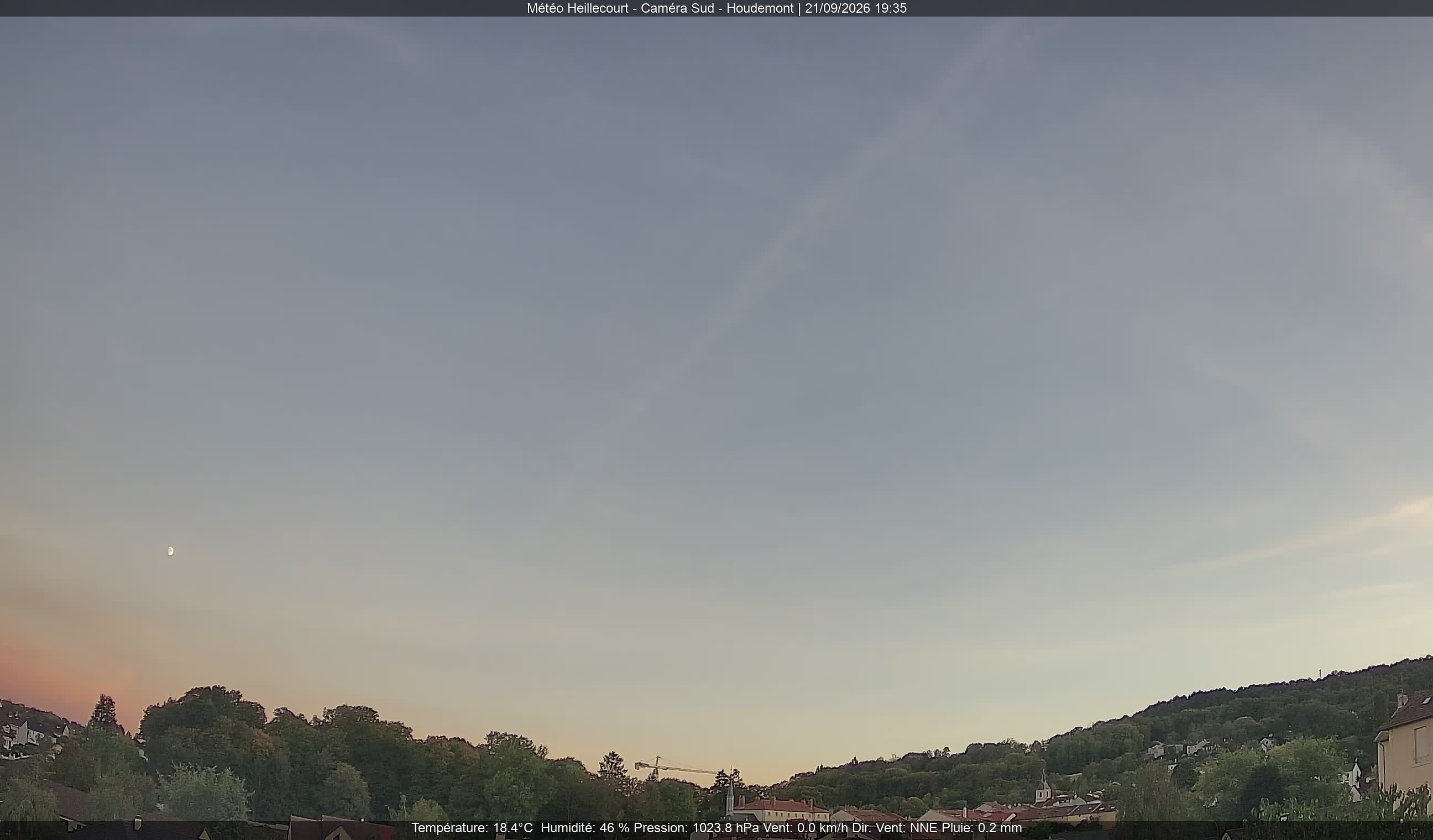Click the construction crane on the horizon
Viewport: 1433px width, 840px height.
pos(675,768)
